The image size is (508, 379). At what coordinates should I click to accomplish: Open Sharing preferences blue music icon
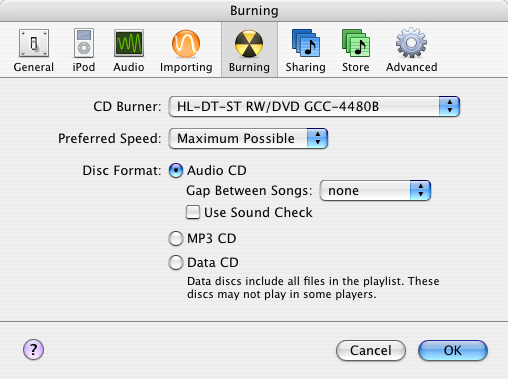[x=306, y=43]
